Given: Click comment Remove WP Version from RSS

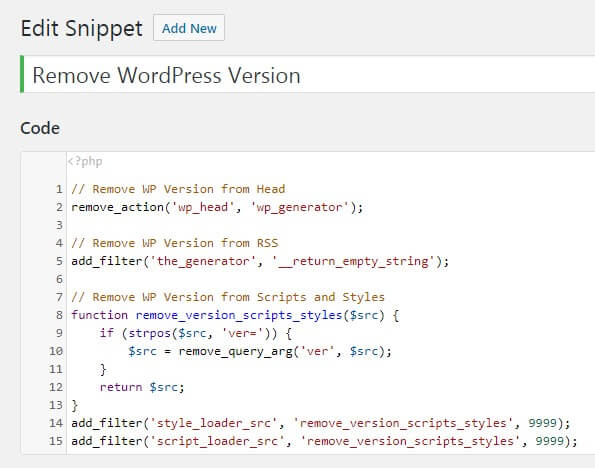Looking at the screenshot, I should coord(175,243).
